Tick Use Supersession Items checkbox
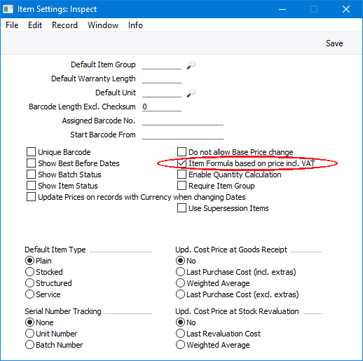Image resolution: width=363 pixels, height=361 pixels. (x=182, y=208)
